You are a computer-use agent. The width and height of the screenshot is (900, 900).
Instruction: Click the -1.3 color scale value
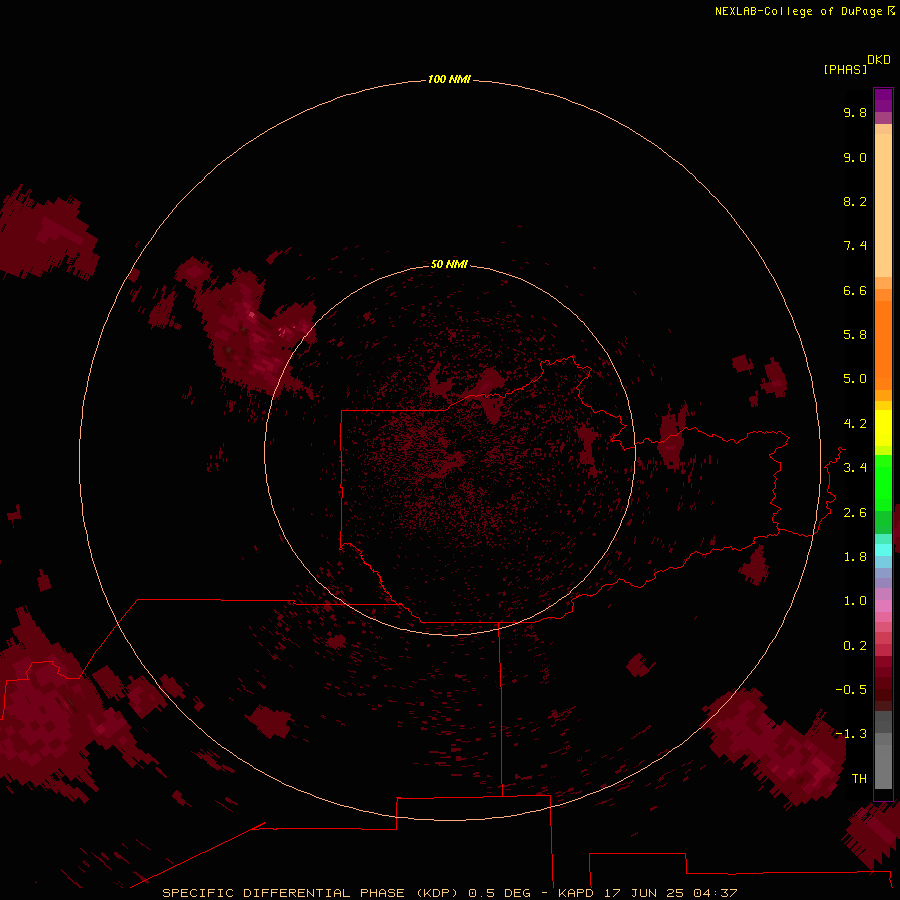851,734
